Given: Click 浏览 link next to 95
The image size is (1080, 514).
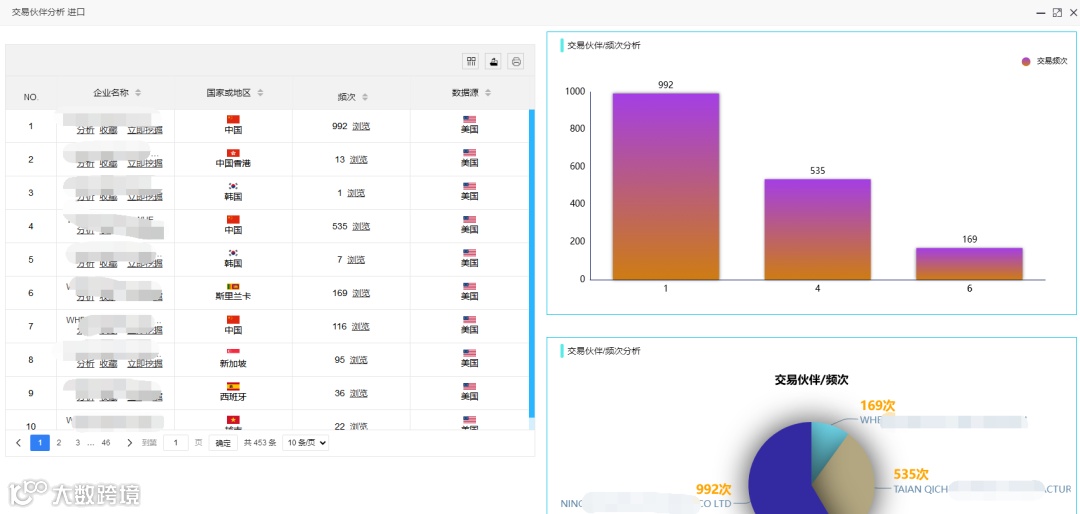Looking at the screenshot, I should [x=358, y=360].
